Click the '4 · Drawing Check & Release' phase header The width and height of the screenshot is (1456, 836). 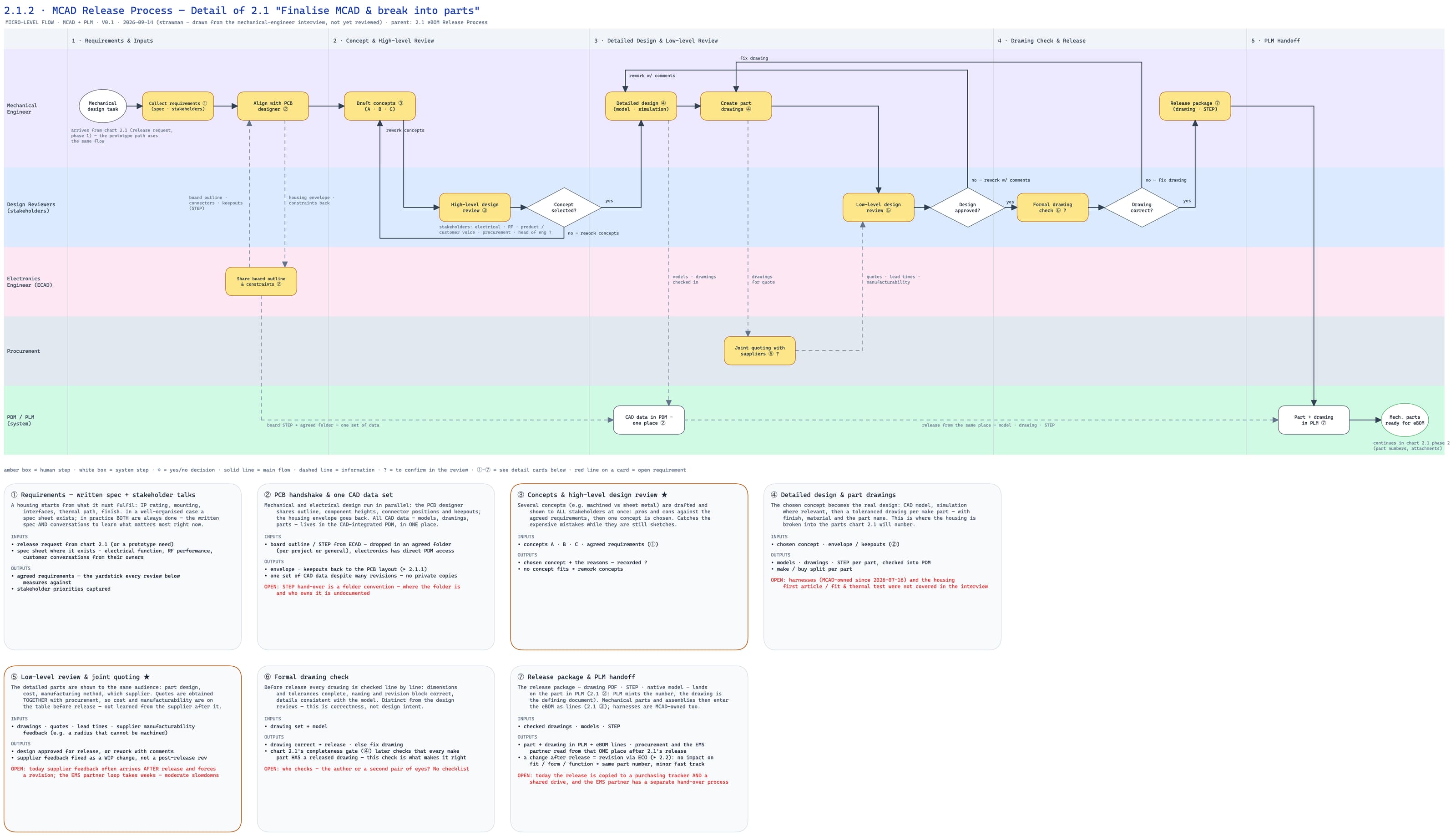(x=1041, y=41)
